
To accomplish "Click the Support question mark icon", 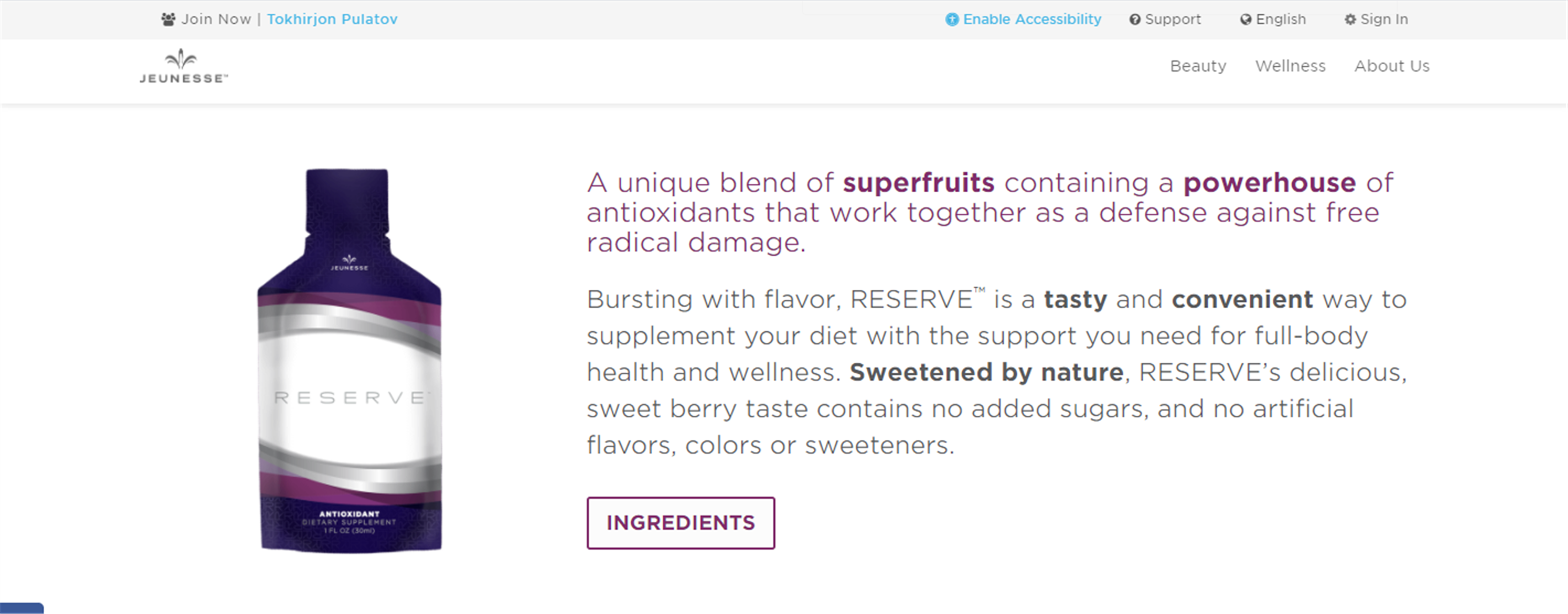I will [1134, 19].
